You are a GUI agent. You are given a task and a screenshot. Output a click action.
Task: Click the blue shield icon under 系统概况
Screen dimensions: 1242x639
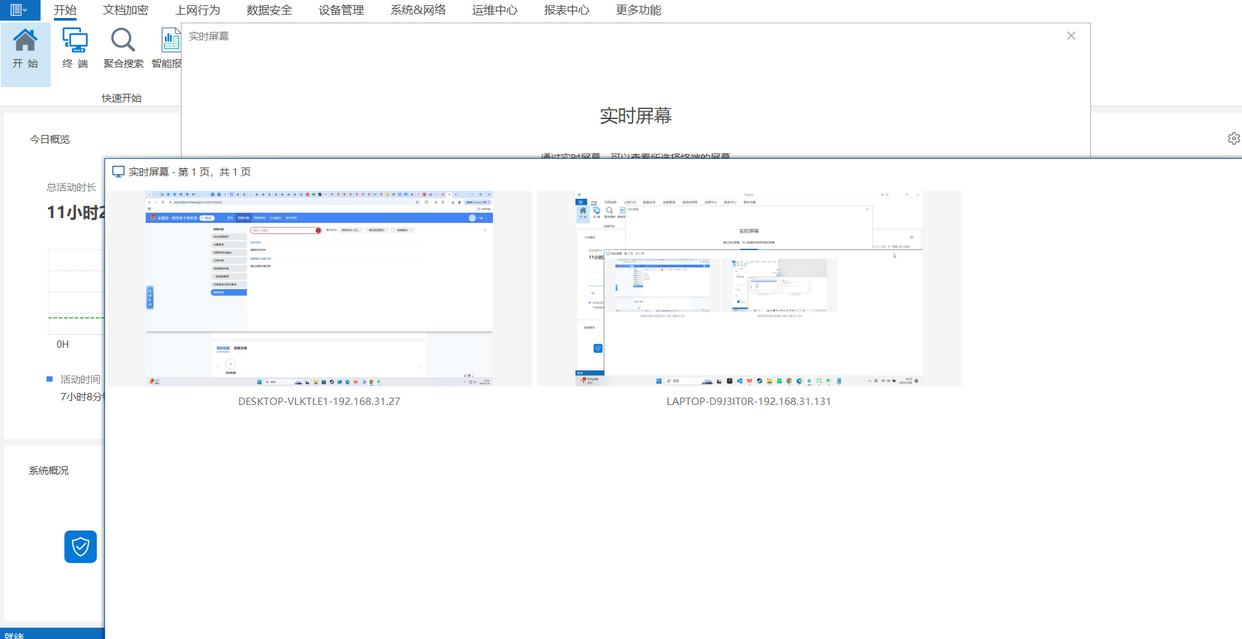(x=81, y=546)
